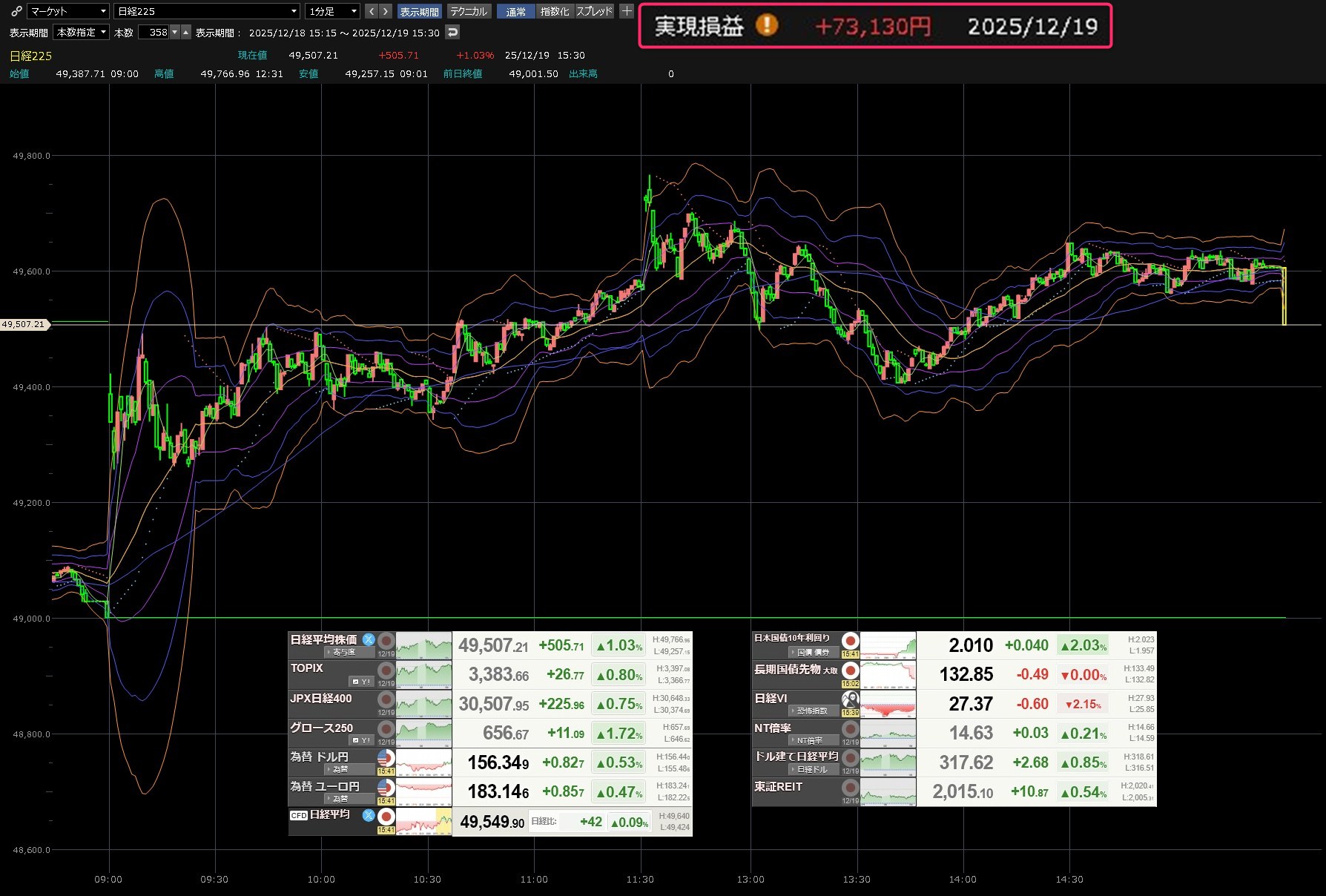Open the マーケット dropdown

click(x=68, y=11)
